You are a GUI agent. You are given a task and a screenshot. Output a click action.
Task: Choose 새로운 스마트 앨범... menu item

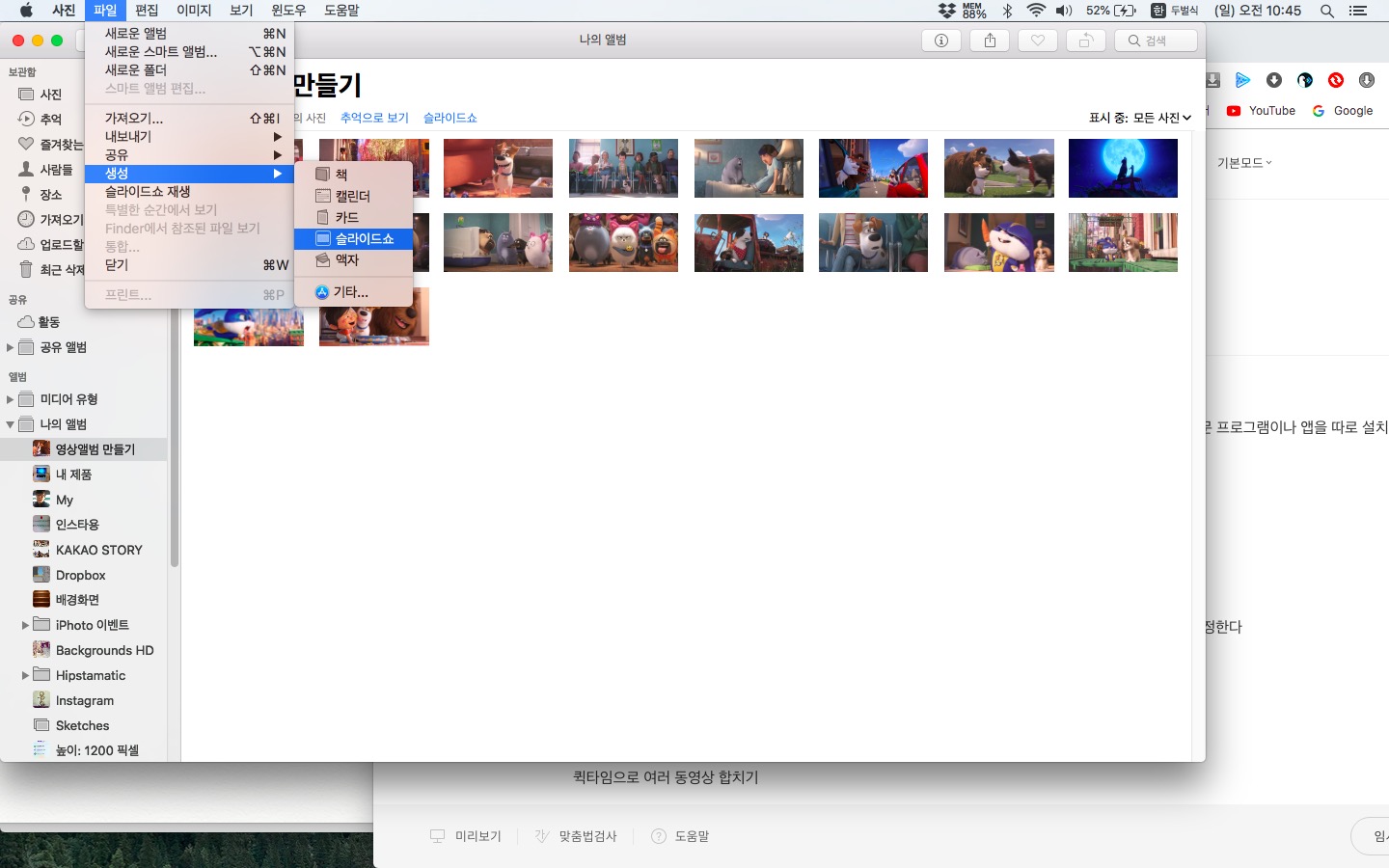coord(189,51)
